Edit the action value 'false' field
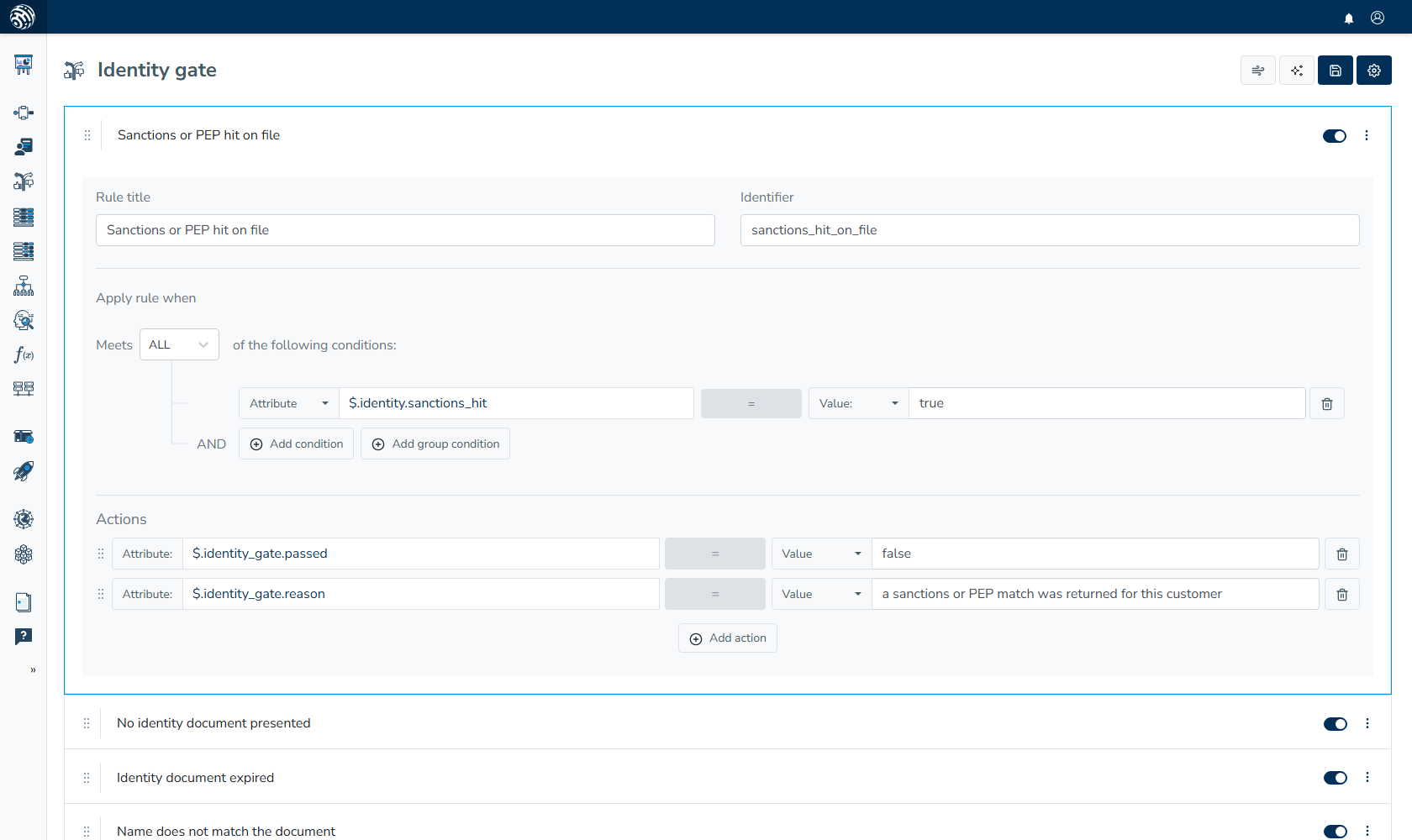The height and width of the screenshot is (840, 1412). (x=1095, y=554)
